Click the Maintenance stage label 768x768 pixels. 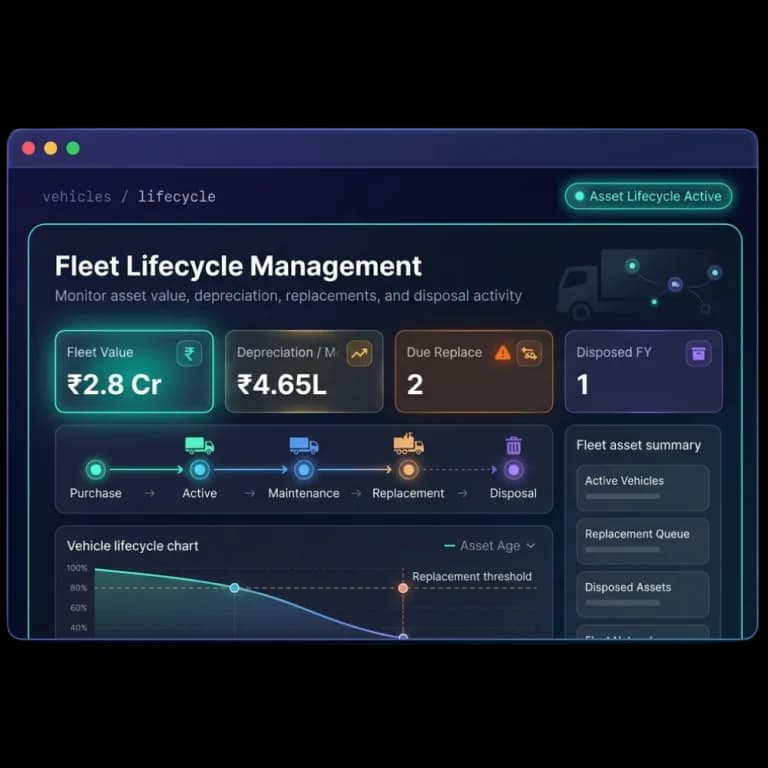point(304,493)
